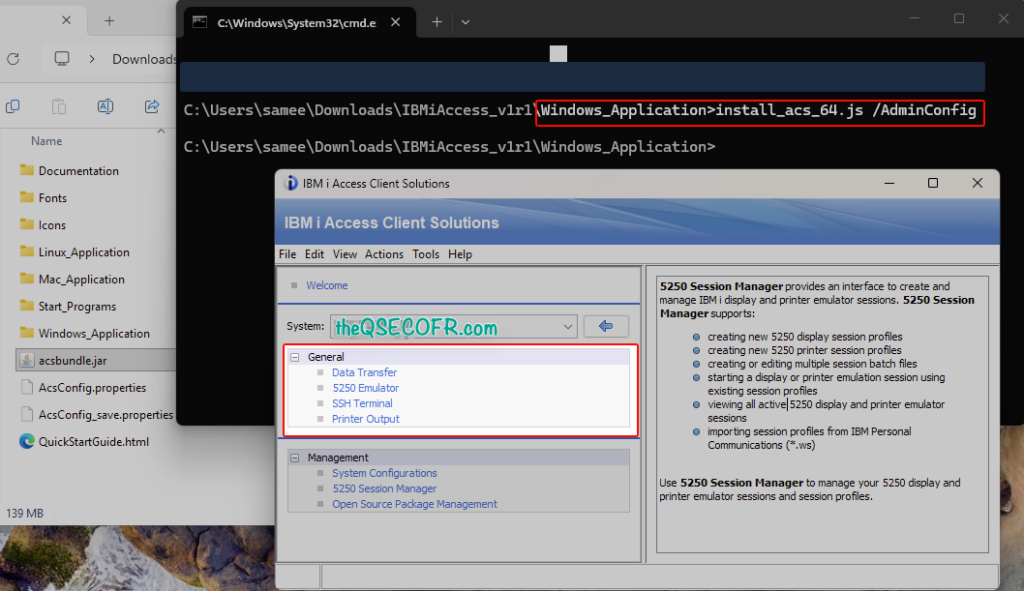Maximize the IBM i Access window

point(933,184)
